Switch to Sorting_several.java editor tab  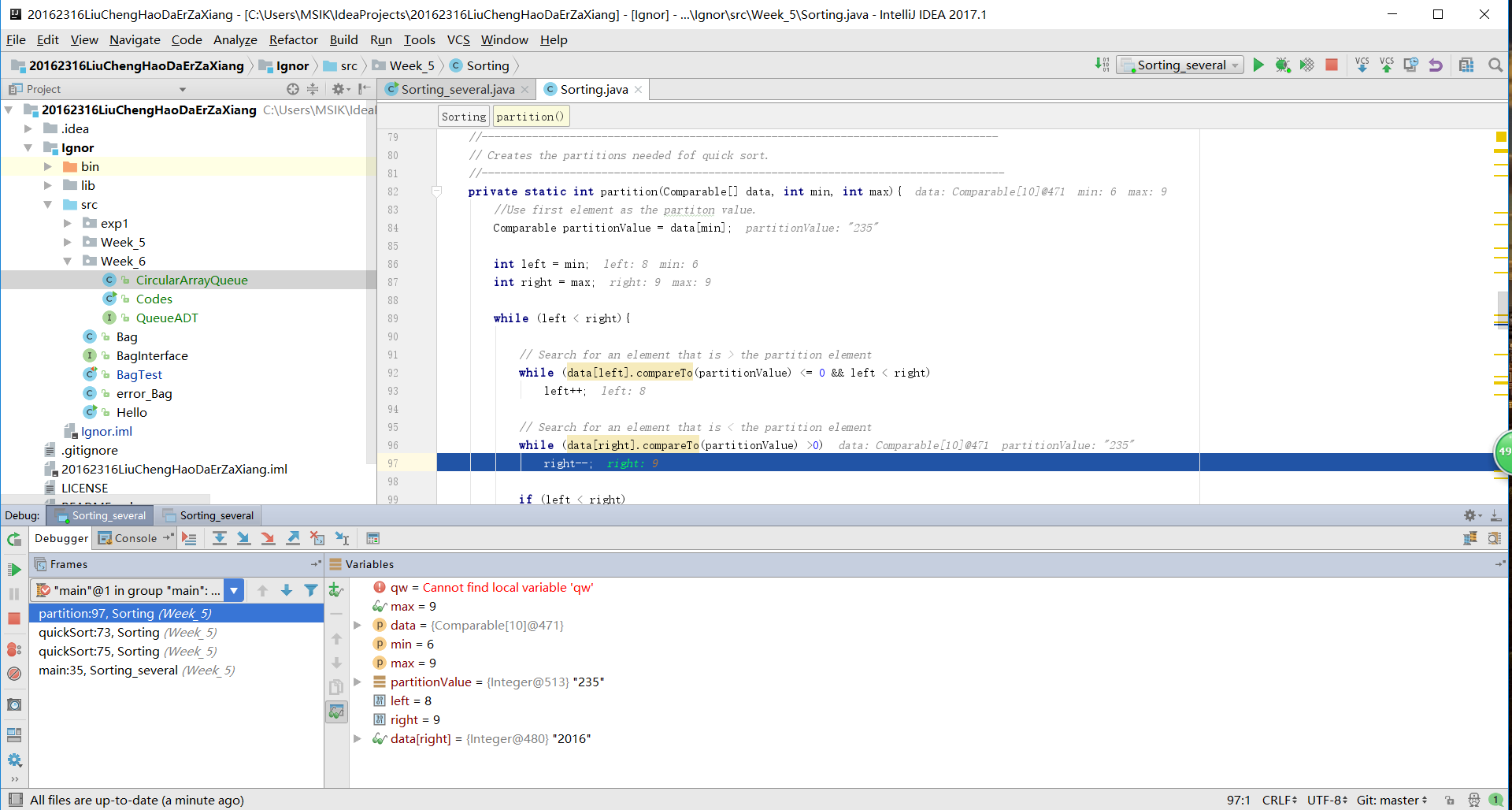tap(457, 89)
